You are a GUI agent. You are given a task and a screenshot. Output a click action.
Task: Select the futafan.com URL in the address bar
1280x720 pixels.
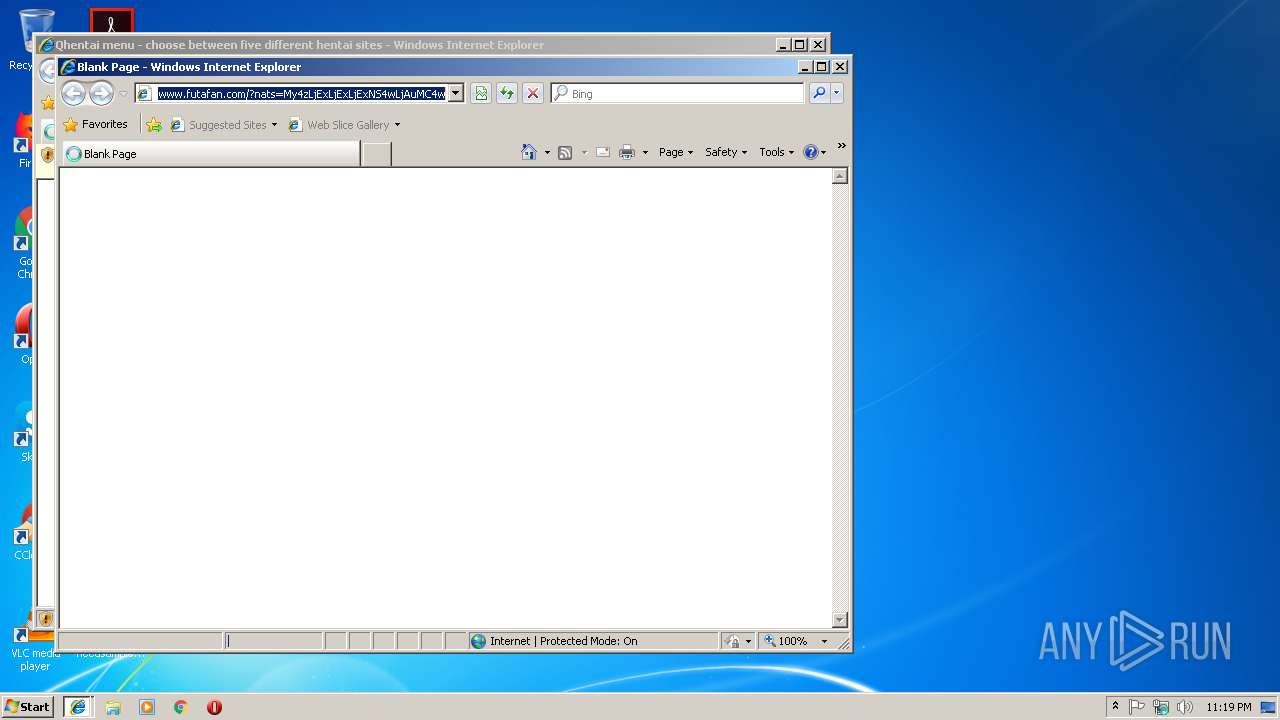tap(301, 94)
